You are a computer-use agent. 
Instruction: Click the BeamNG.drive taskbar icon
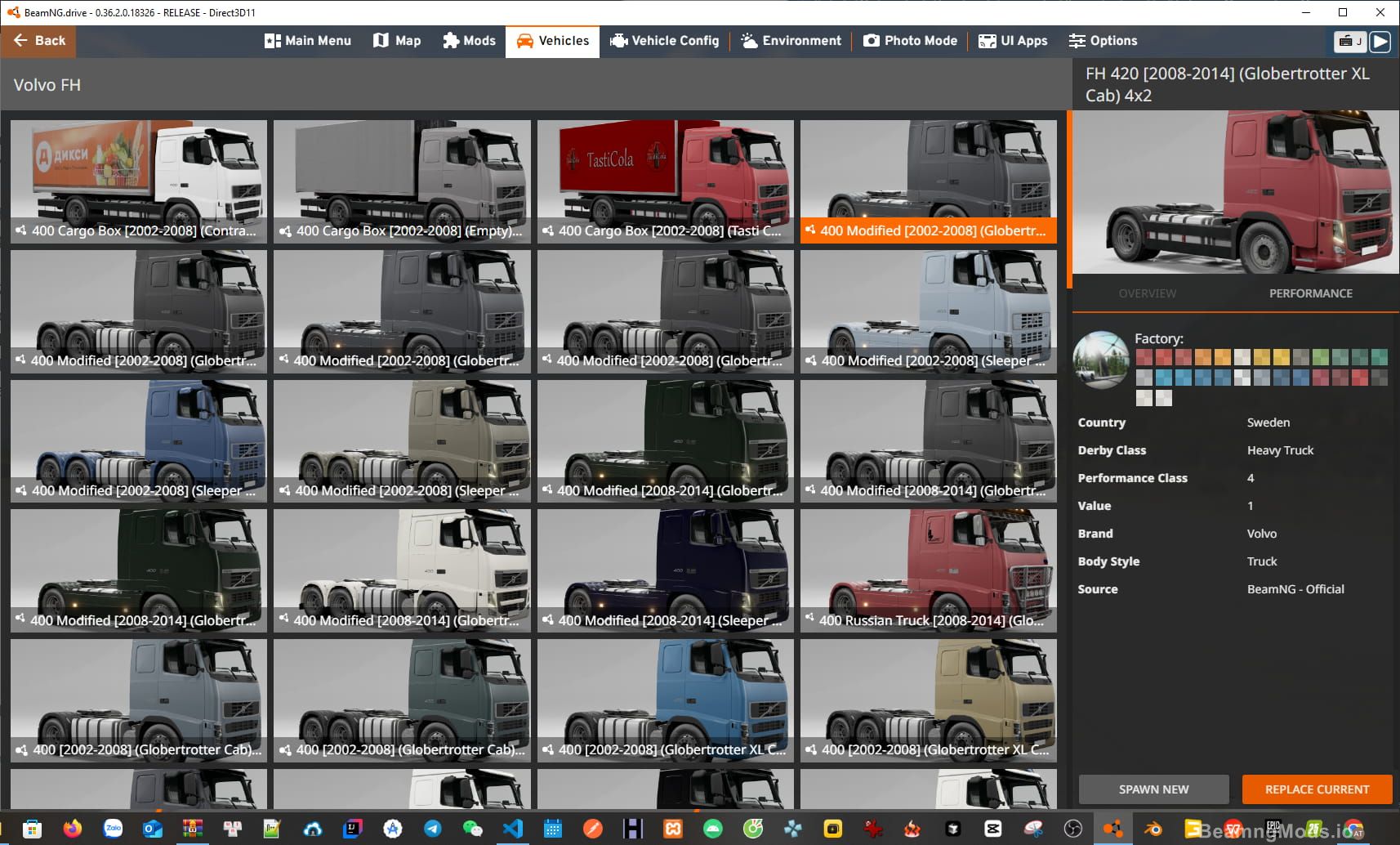tap(1112, 829)
